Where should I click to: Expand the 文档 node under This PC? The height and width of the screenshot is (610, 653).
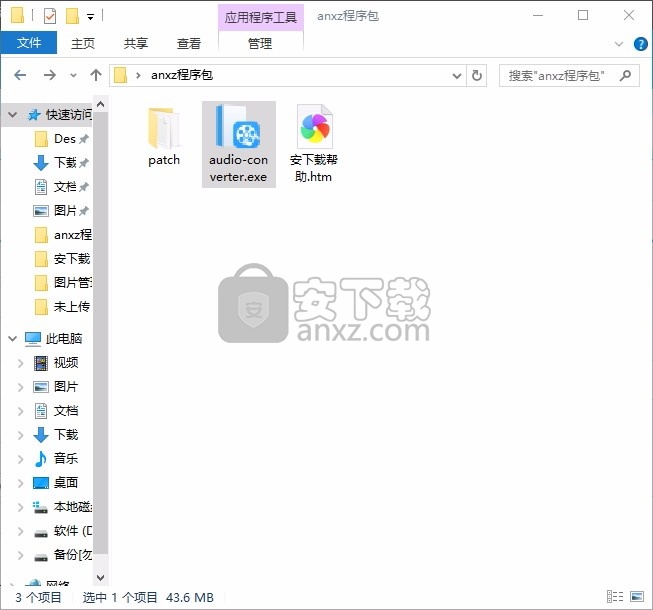[20, 411]
